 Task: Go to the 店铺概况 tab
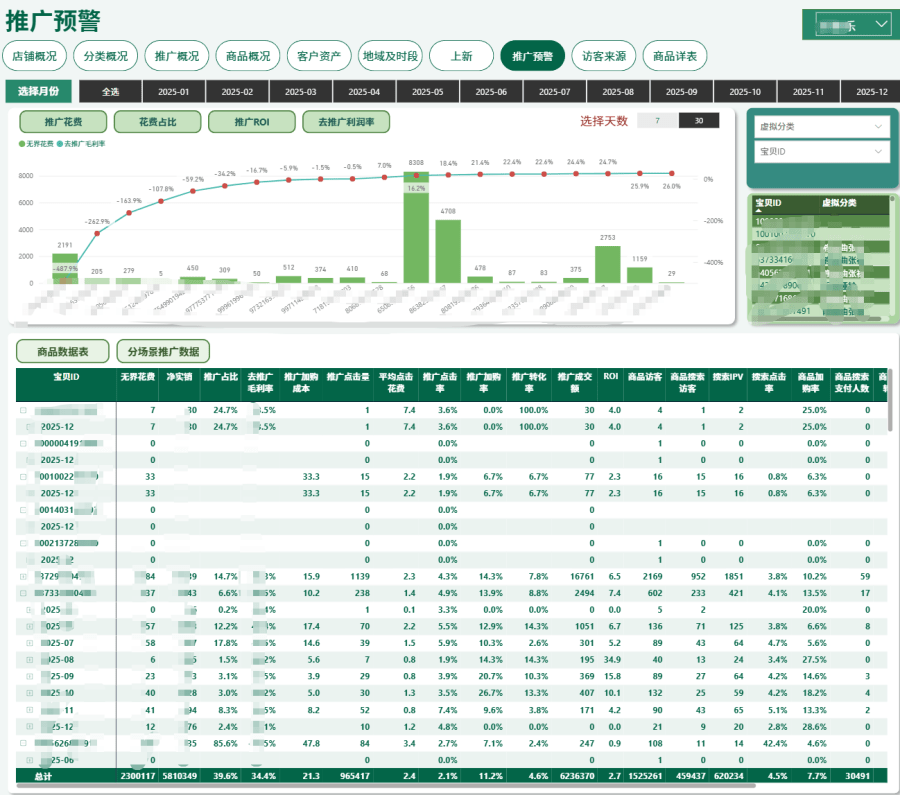click(34, 56)
